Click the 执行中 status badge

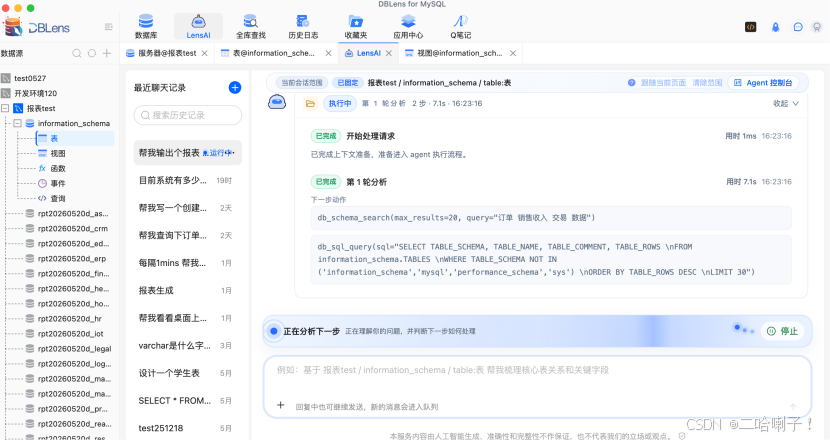340,104
